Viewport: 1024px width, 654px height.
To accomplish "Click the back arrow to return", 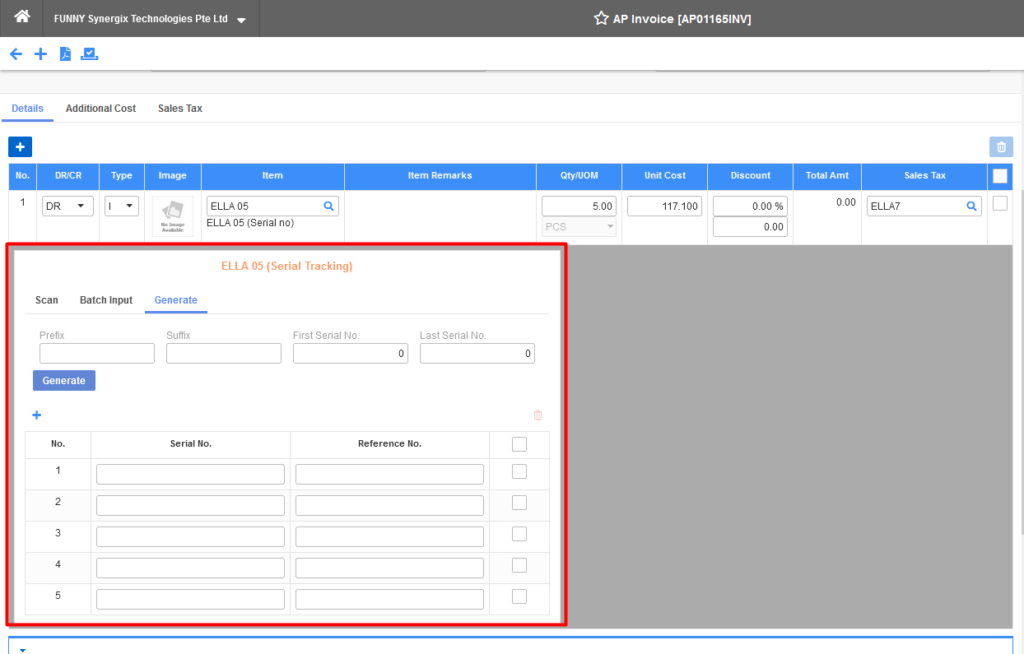I will tap(15, 53).
